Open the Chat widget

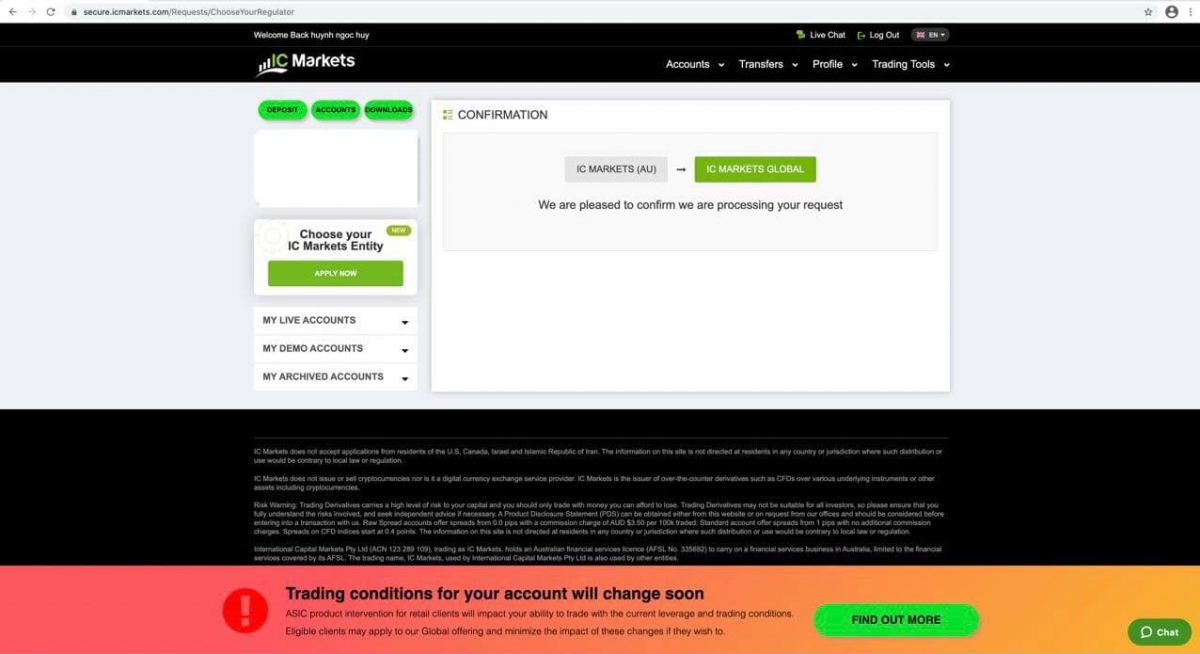click(x=1160, y=632)
